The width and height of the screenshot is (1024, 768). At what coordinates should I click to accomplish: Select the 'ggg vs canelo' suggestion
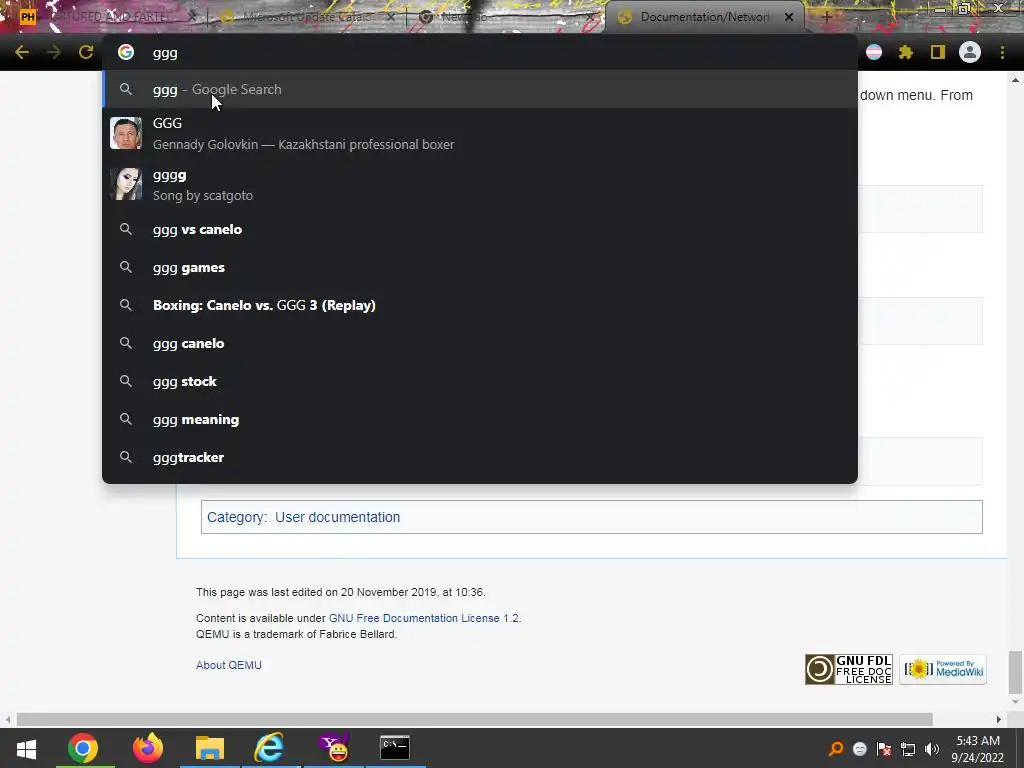(x=480, y=229)
